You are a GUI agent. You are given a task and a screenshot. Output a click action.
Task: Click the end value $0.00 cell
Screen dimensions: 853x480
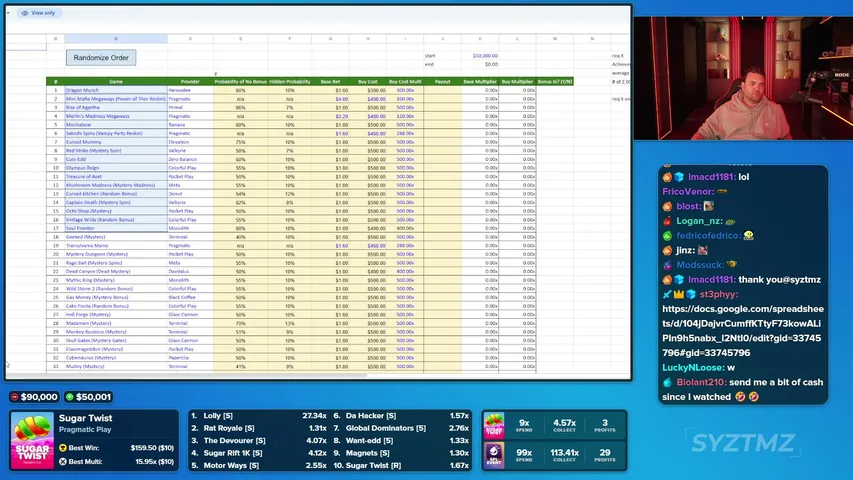click(480, 64)
